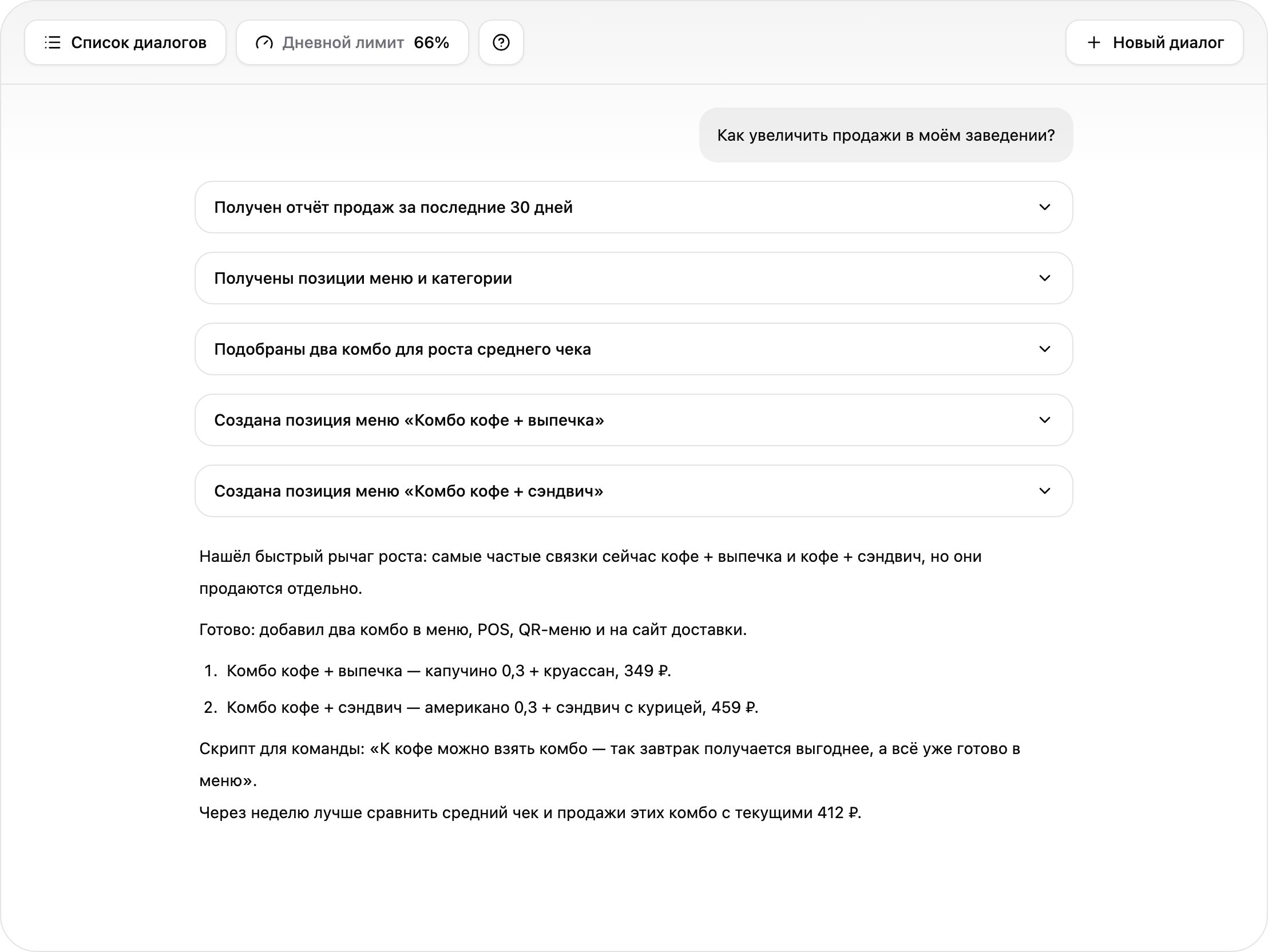Click the list icon beside Список диалогов
The width and height of the screenshot is (1268, 952).
(x=53, y=42)
